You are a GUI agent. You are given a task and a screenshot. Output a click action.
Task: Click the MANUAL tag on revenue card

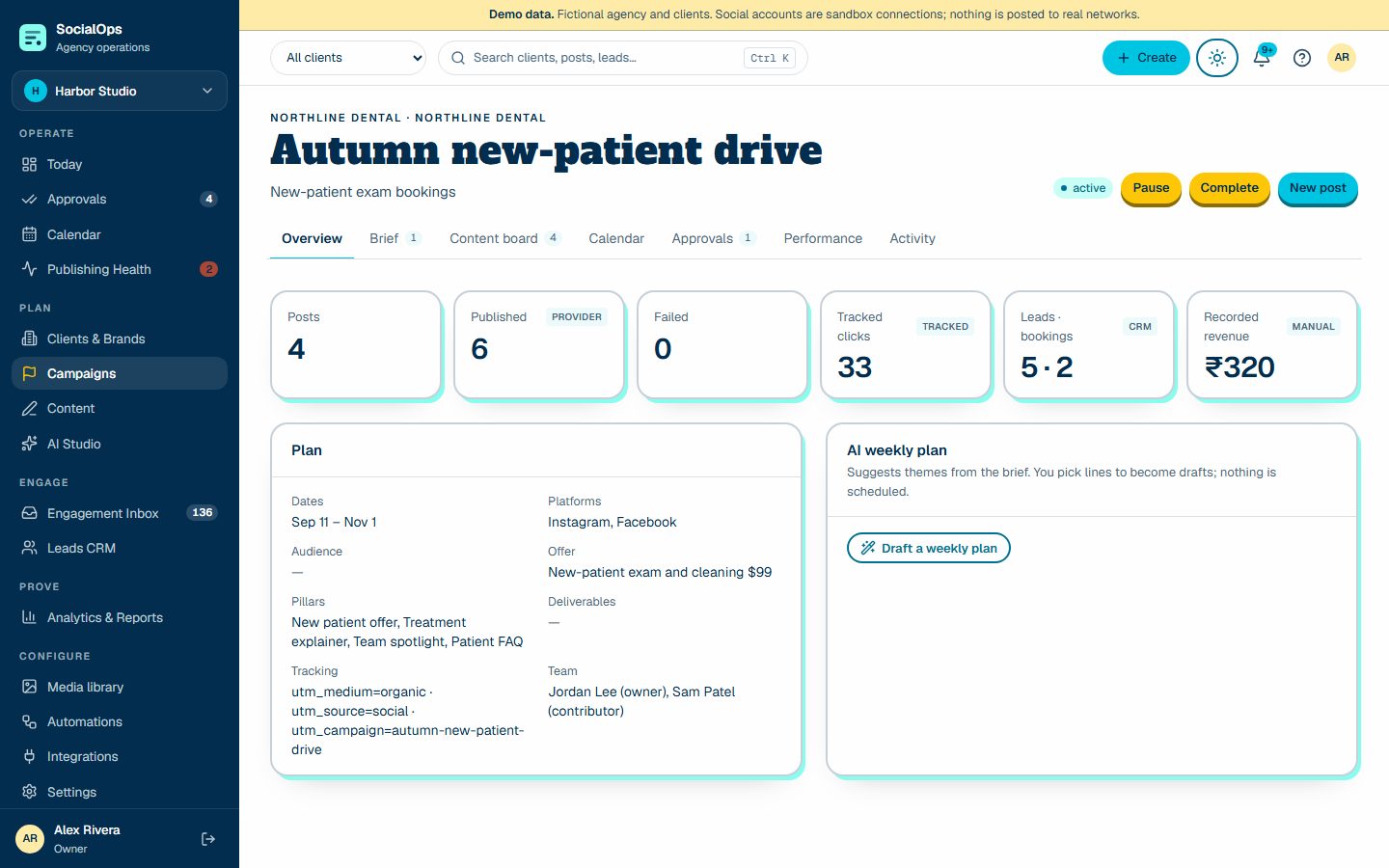[x=1313, y=327]
